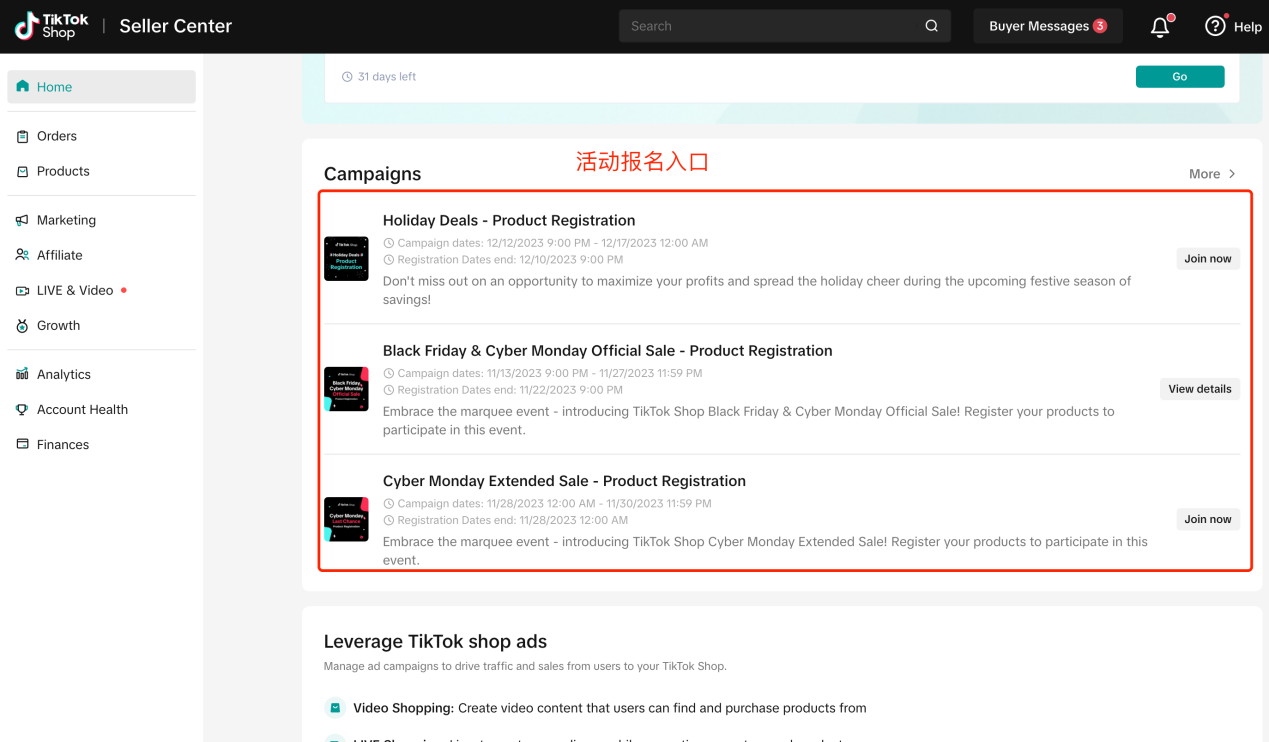The width and height of the screenshot is (1269, 742).
Task: Go to Products in the sidebar
Action: click(63, 171)
